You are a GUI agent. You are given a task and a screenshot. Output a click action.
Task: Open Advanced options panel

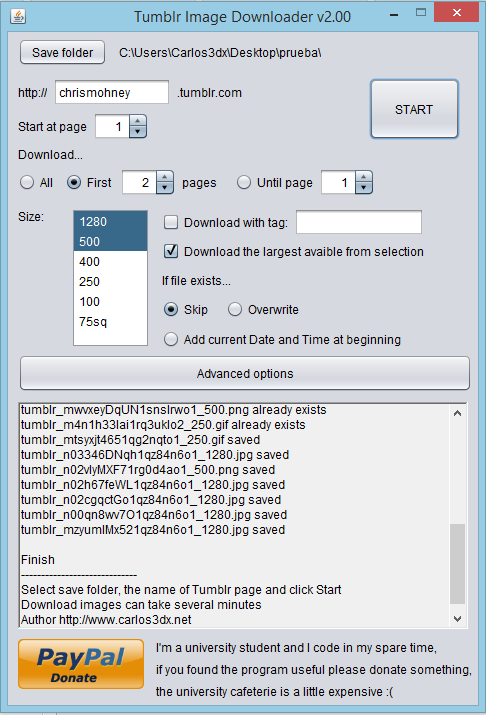[245, 373]
